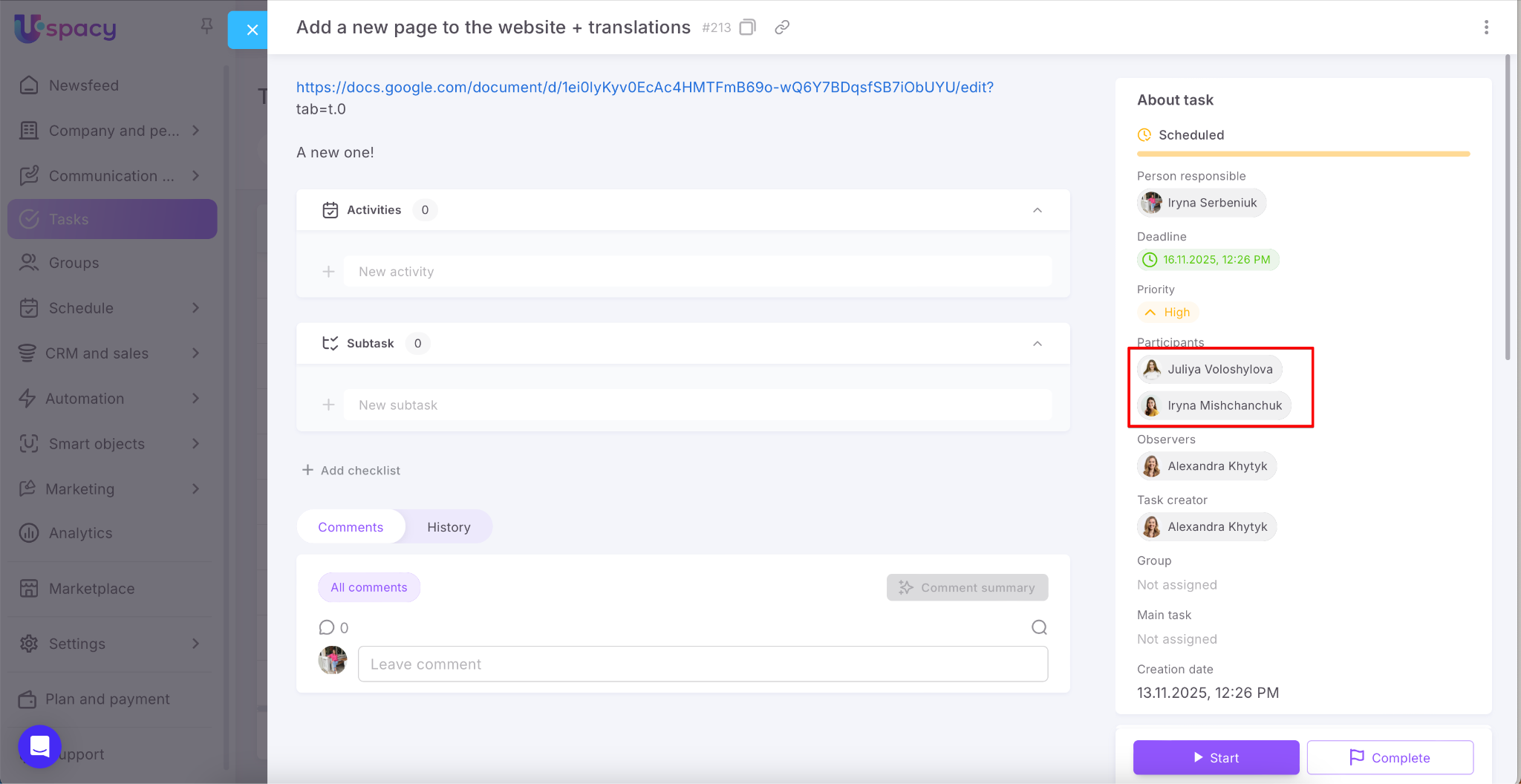Mark the task Complete
The image size is (1521, 784).
1390,757
